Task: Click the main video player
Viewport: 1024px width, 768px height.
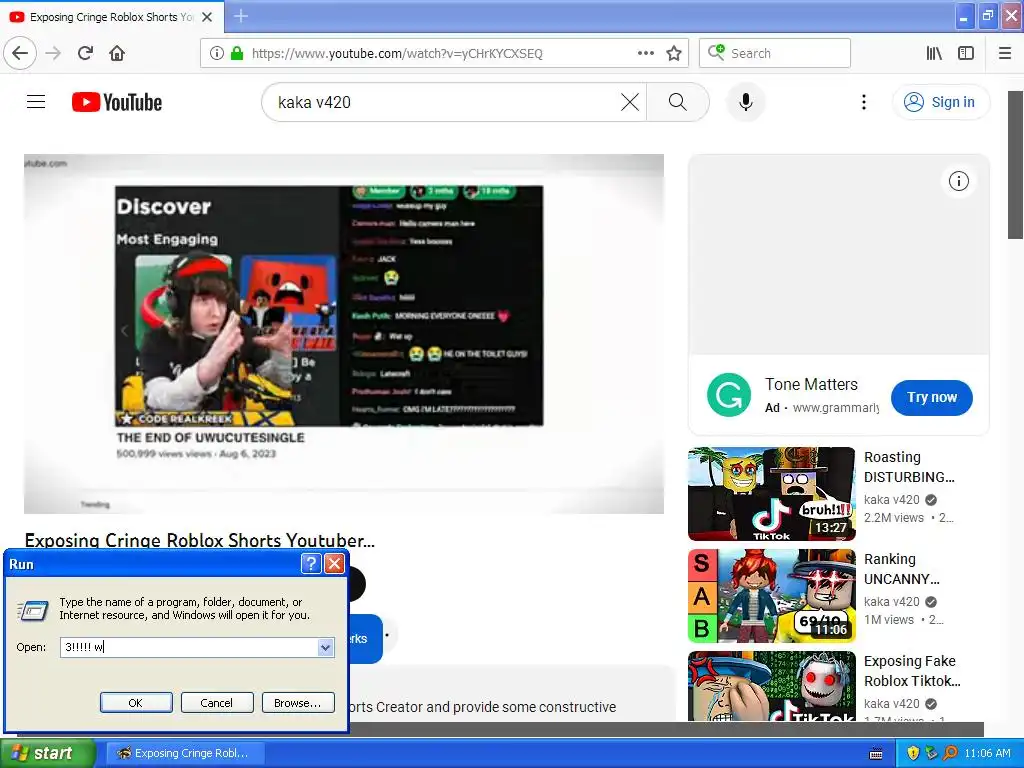Action: pyautogui.click(x=344, y=334)
